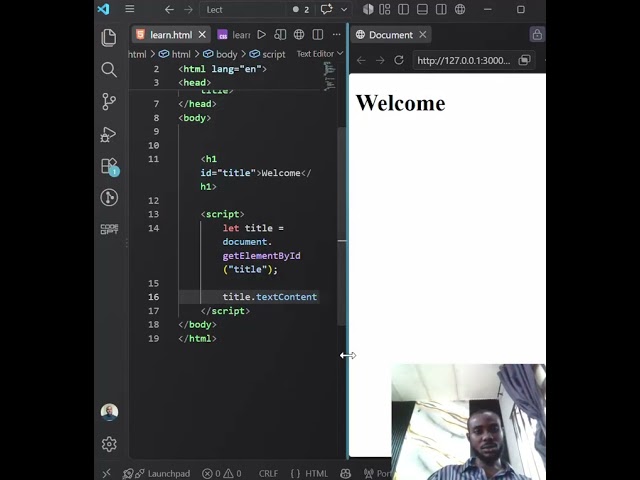This screenshot has height=480, width=640.
Task: Click the <script> tag on line 13
Action: (222, 214)
